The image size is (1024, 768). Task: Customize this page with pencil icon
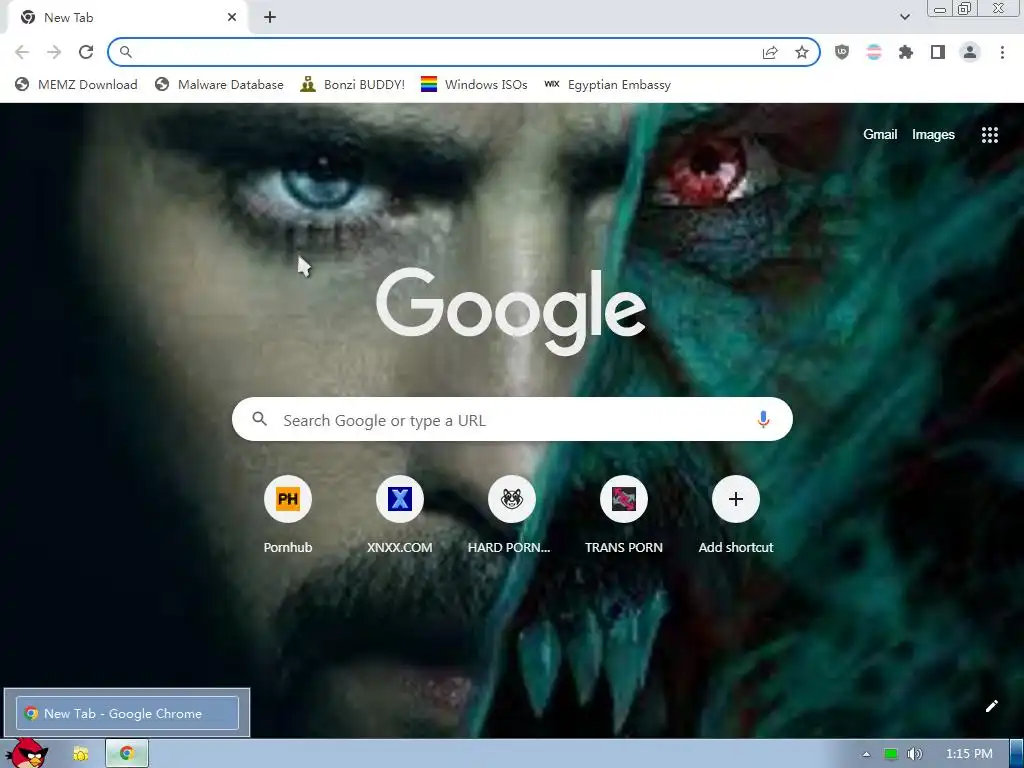[x=991, y=706]
